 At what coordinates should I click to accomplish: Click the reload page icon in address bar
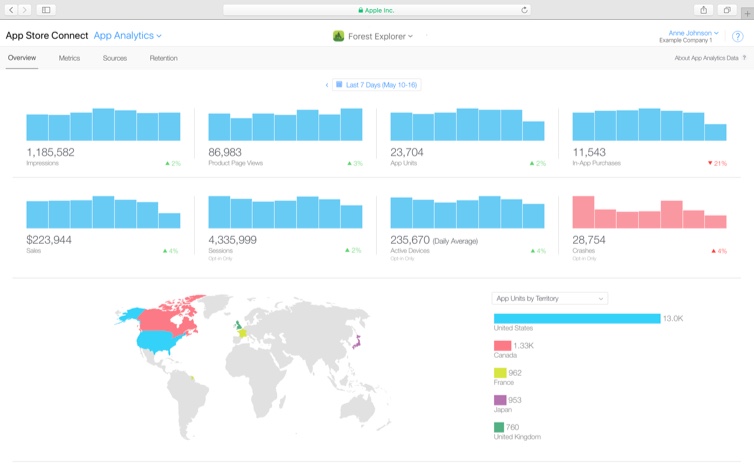tap(524, 10)
